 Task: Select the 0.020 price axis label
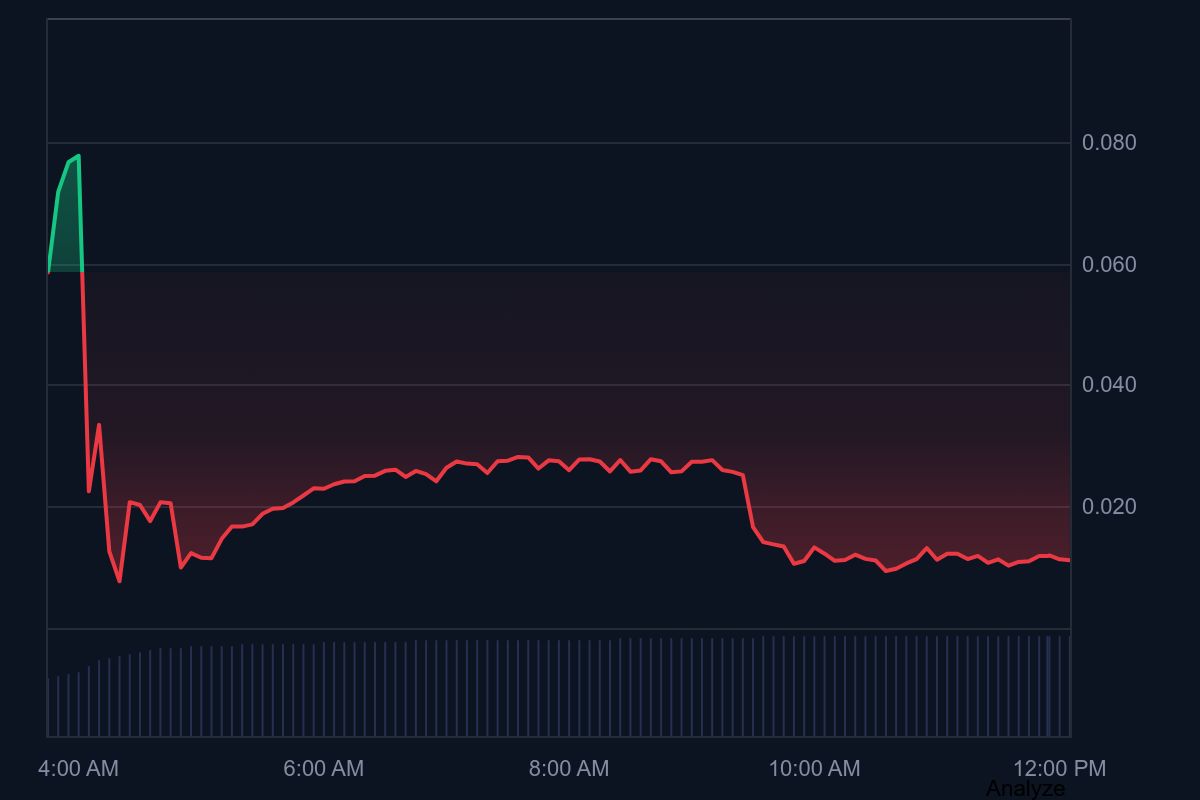[x=1109, y=507]
